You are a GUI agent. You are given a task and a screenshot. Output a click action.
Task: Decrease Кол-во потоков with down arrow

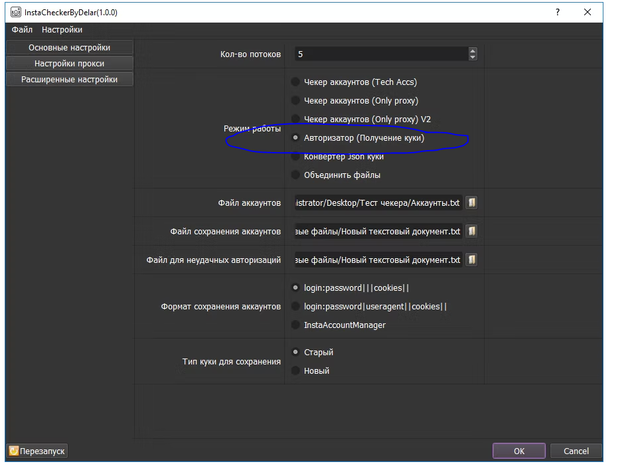click(x=473, y=57)
